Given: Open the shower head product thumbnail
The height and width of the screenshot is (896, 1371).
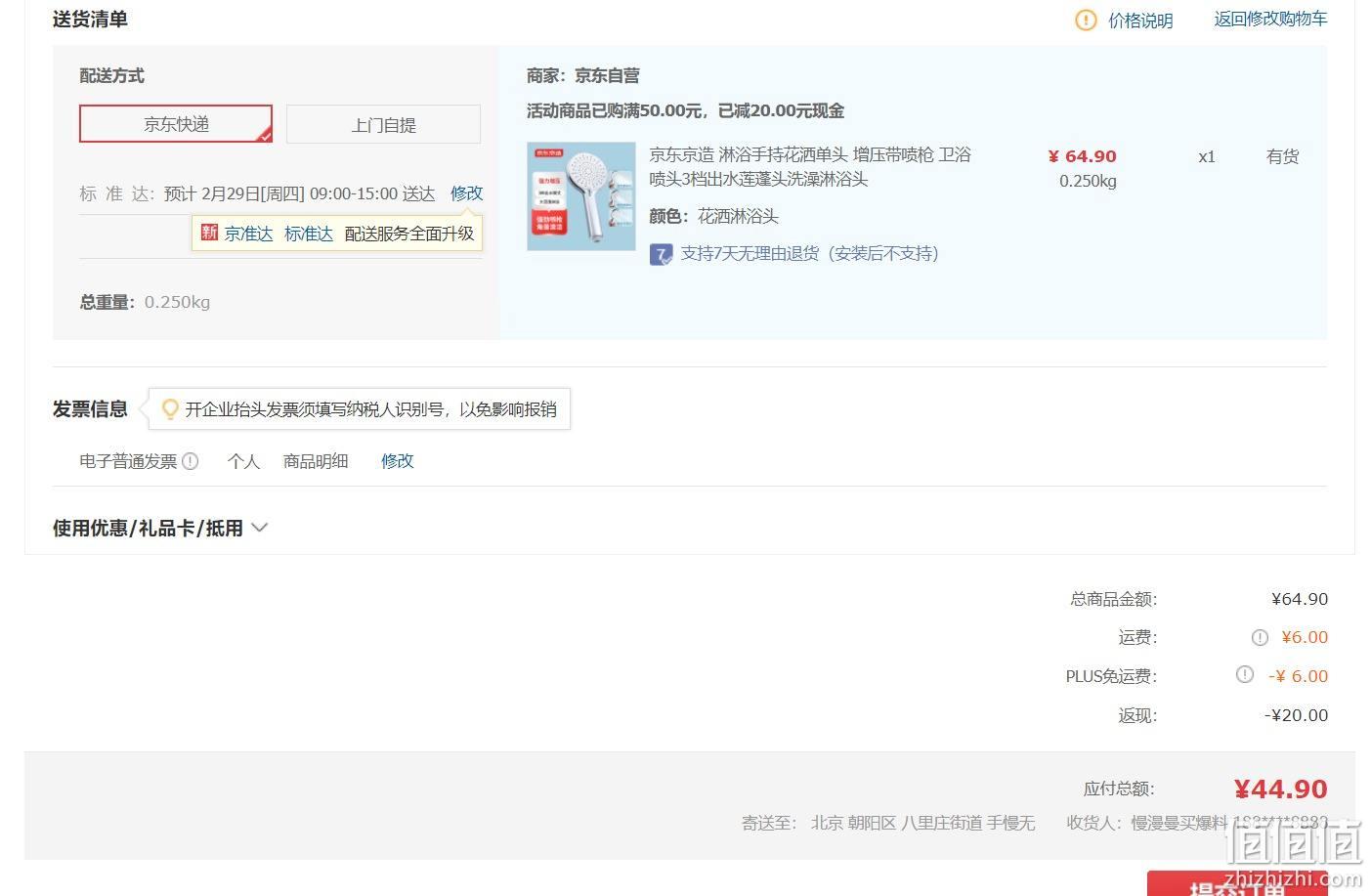Looking at the screenshot, I should pos(581,196).
